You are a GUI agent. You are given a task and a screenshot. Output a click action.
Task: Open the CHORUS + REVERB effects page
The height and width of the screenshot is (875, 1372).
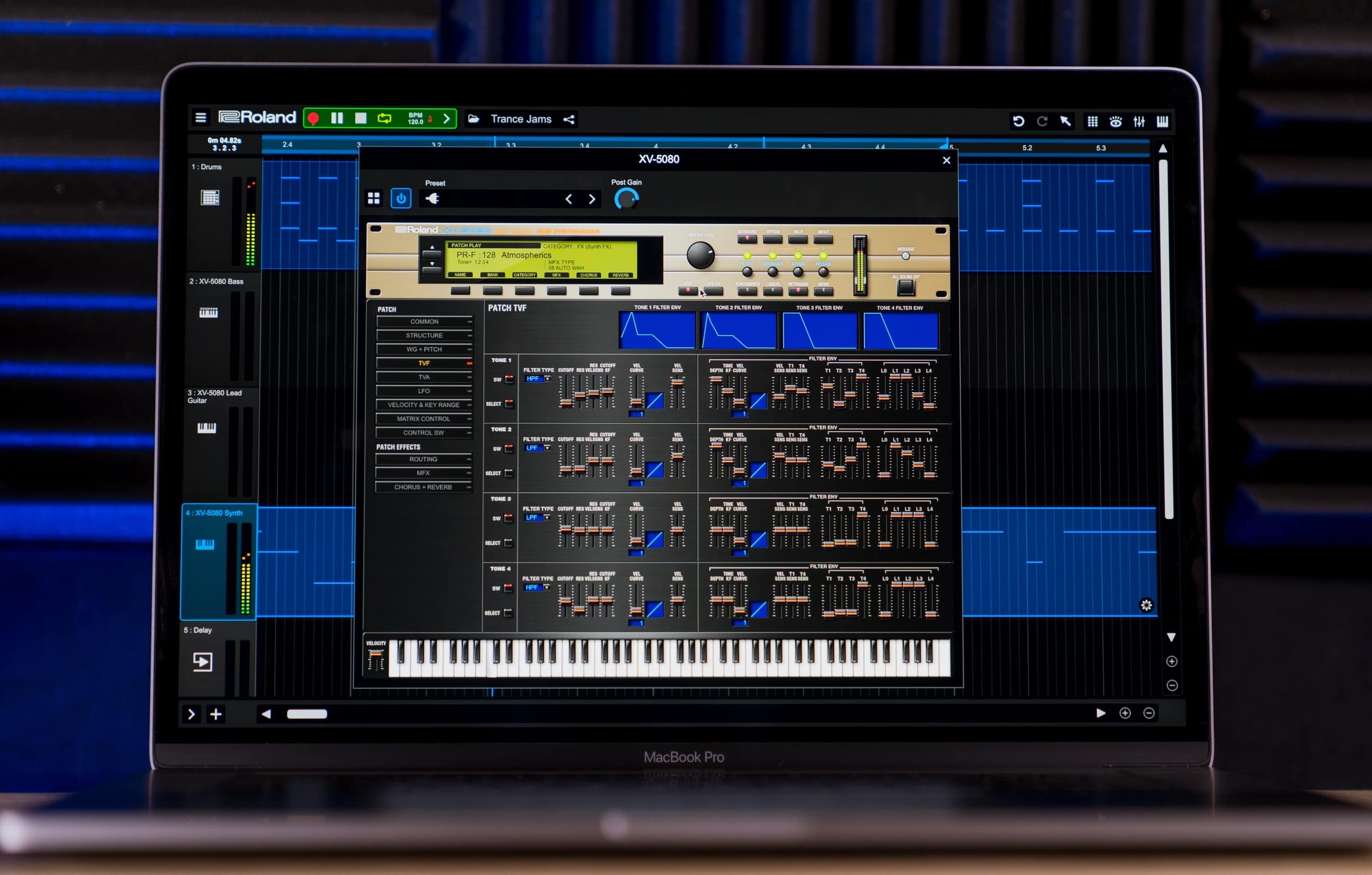point(423,487)
